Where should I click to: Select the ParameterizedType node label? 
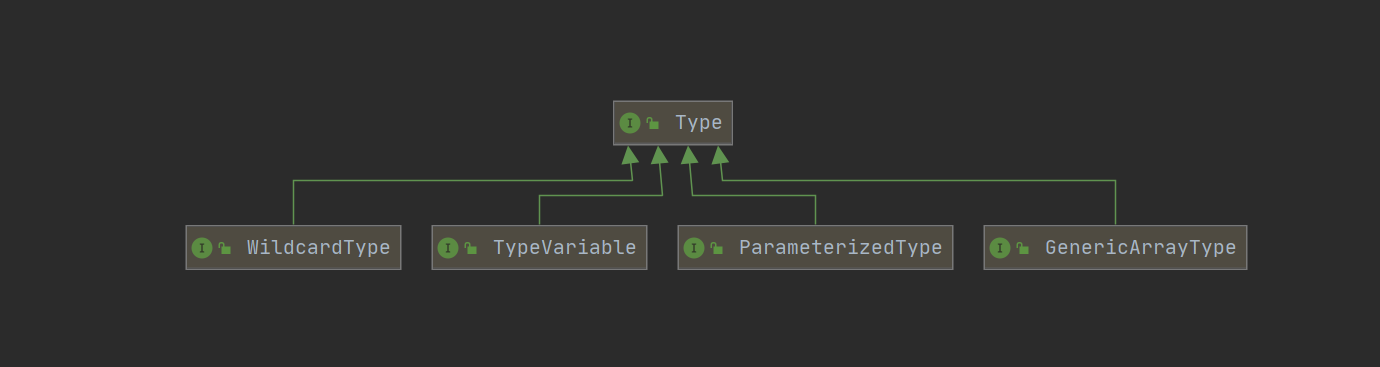click(840, 248)
